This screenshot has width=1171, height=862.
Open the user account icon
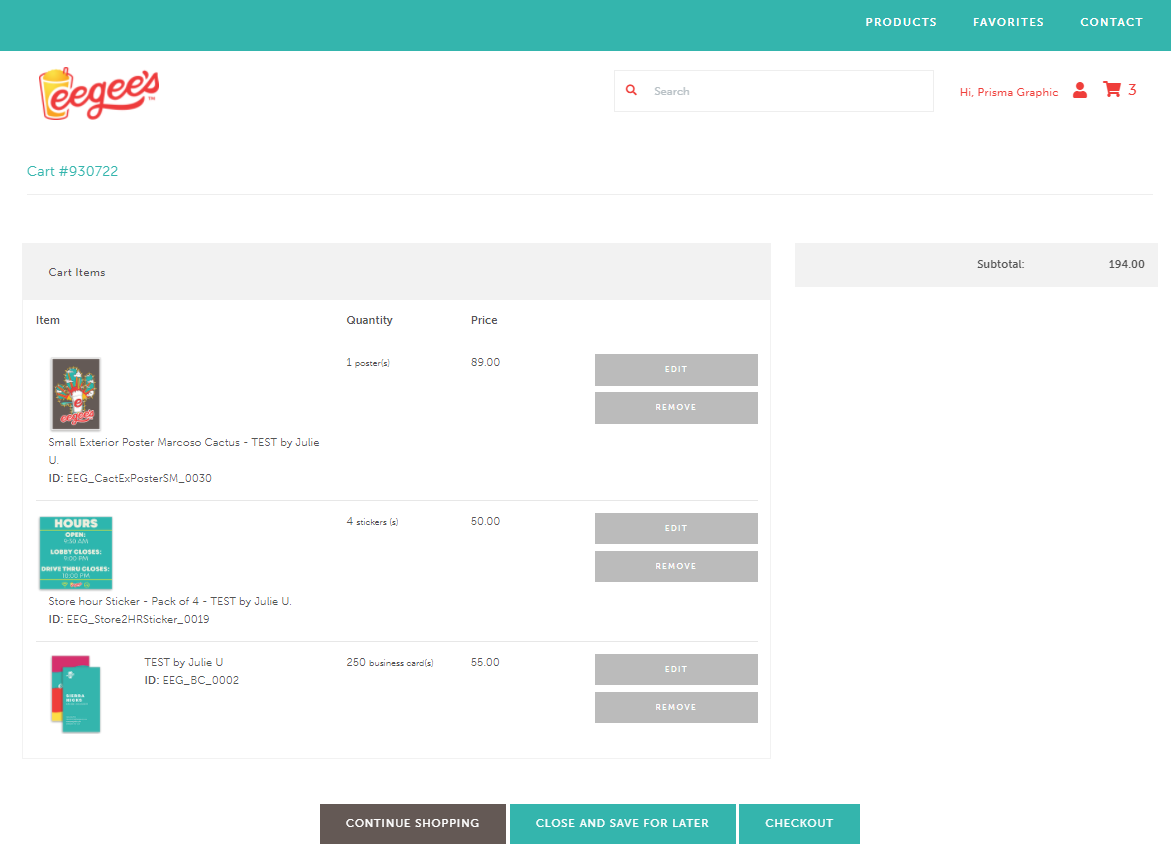click(x=1079, y=90)
